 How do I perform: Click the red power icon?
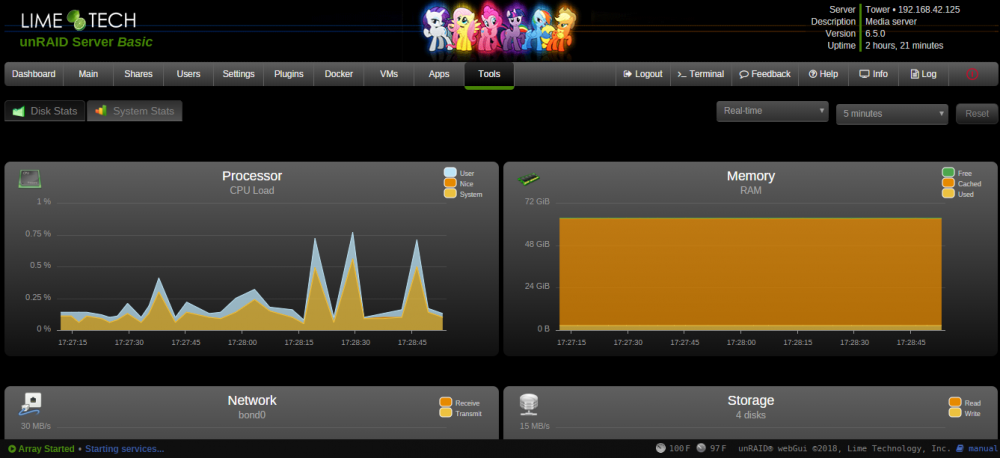pyautogui.click(x=972, y=74)
